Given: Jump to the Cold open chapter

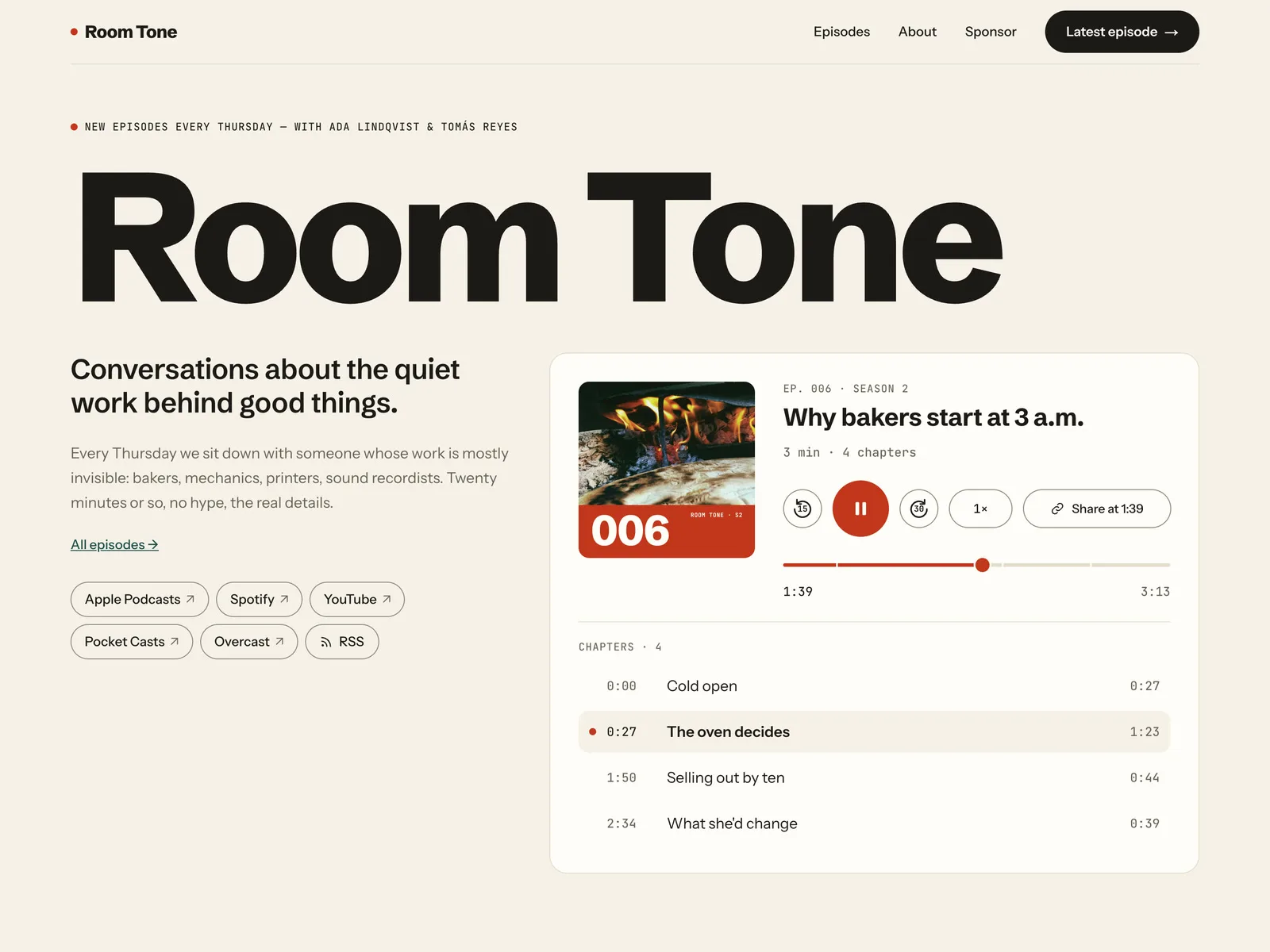Looking at the screenshot, I should coord(874,686).
